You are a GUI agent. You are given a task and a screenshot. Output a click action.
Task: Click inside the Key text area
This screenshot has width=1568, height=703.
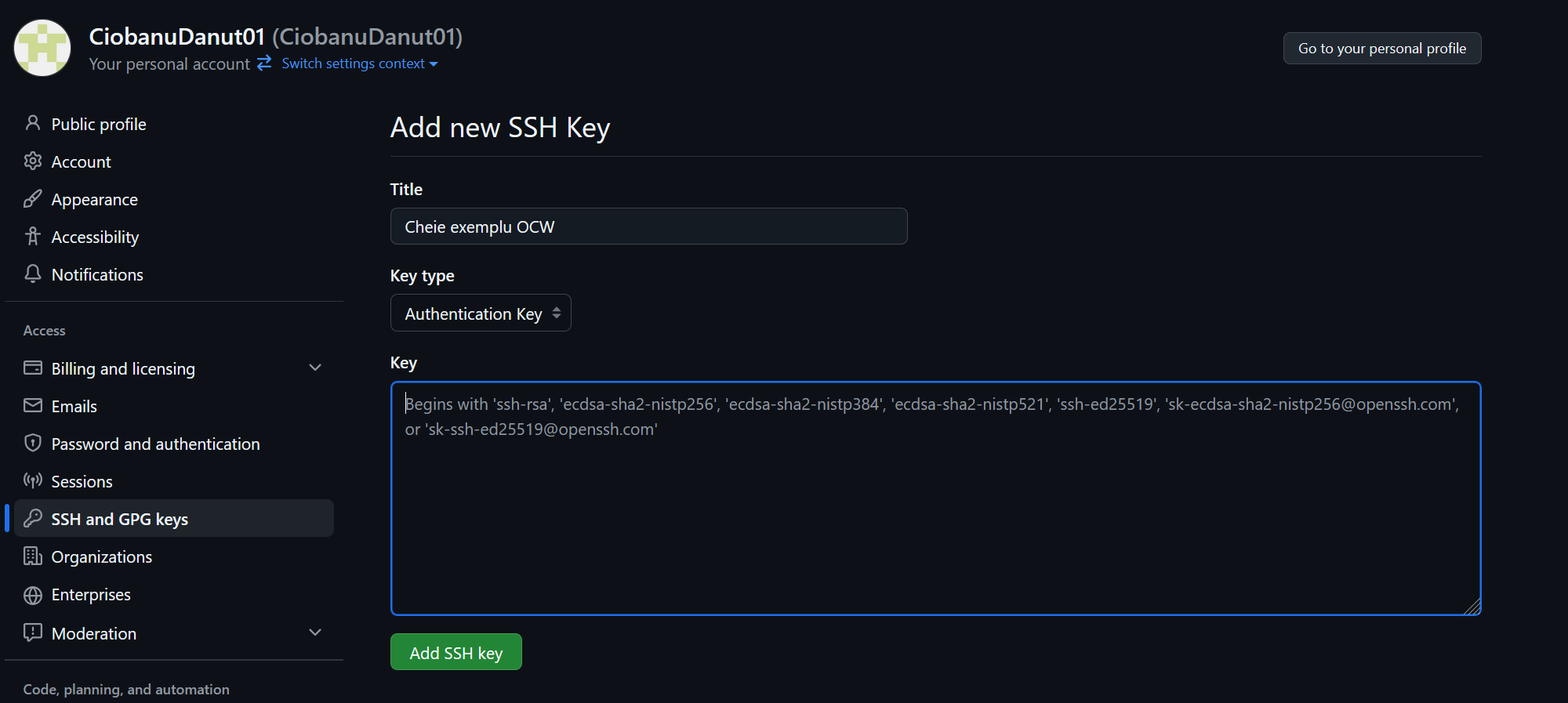935,509
